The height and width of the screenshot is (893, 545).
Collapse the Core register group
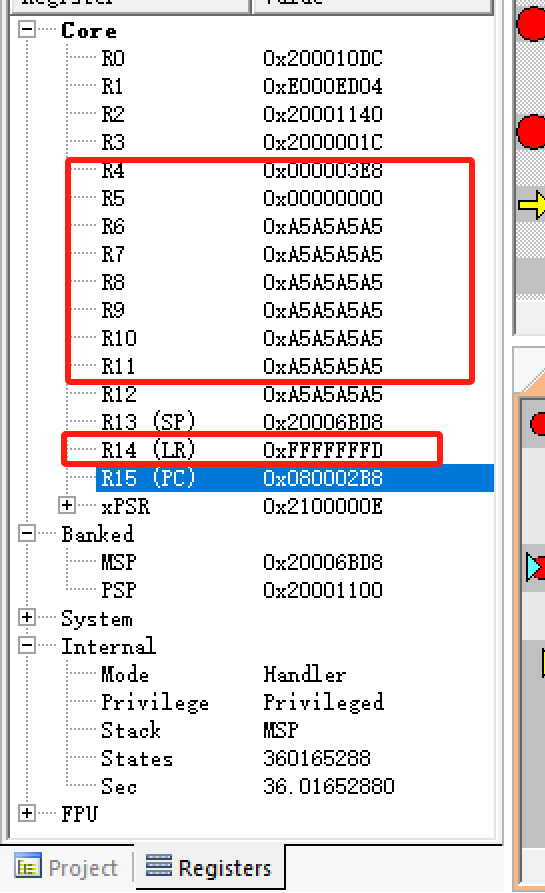pyautogui.click(x=27, y=29)
